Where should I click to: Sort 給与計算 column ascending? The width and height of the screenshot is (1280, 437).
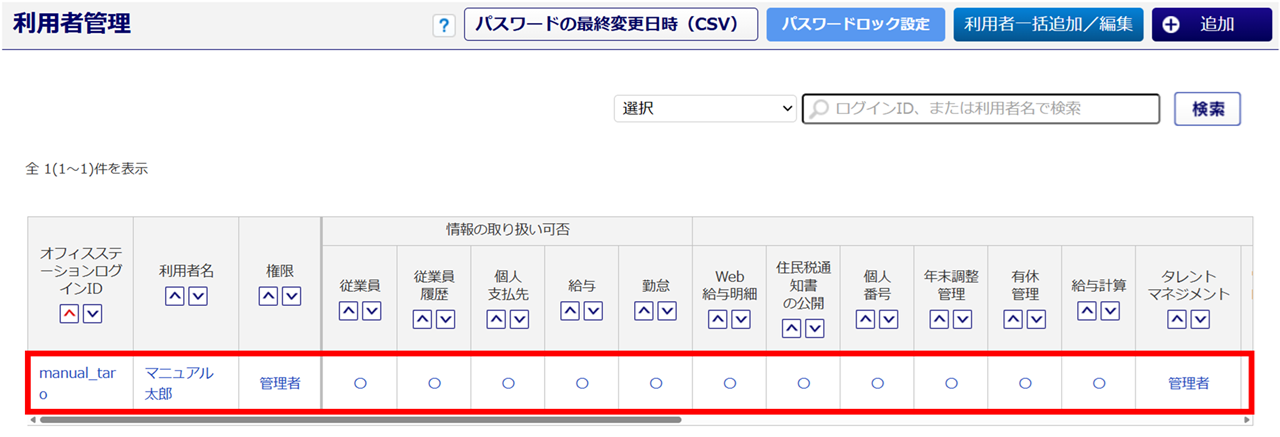(x=1088, y=311)
